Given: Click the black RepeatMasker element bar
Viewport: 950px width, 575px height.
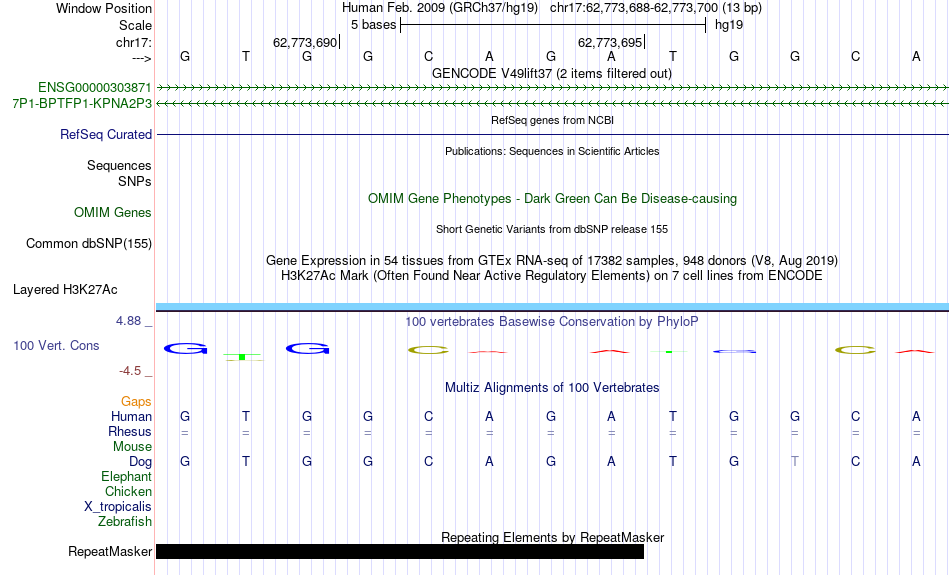Looking at the screenshot, I should coord(400,551).
